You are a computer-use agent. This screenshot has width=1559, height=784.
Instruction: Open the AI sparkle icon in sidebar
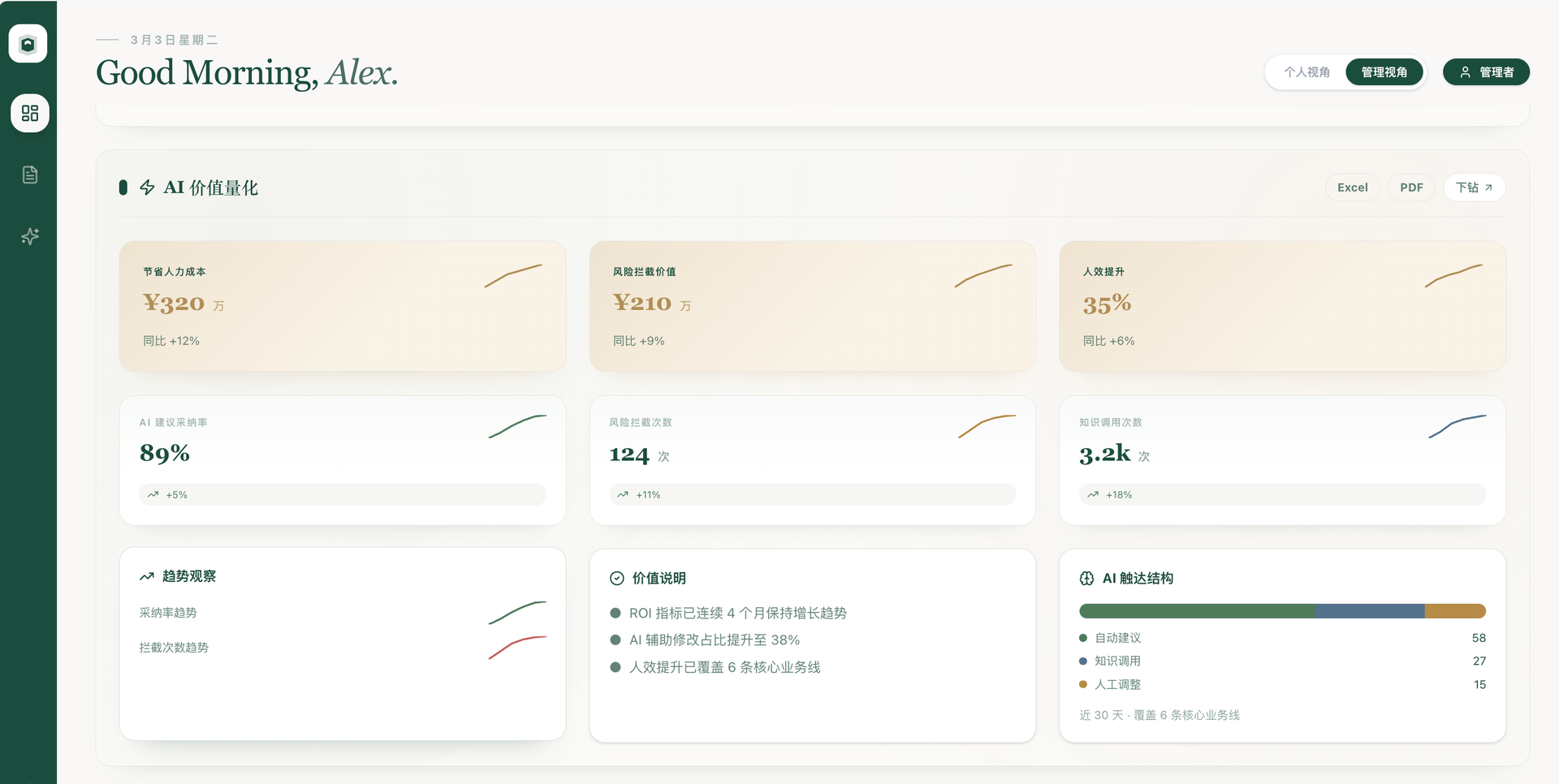pos(30,236)
